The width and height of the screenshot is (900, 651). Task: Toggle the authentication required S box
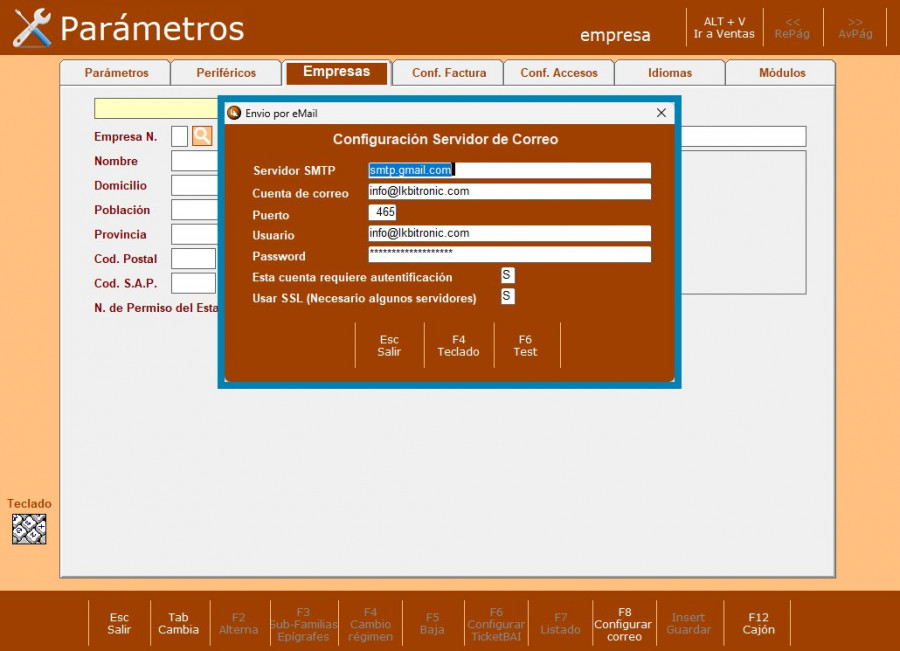(x=507, y=276)
